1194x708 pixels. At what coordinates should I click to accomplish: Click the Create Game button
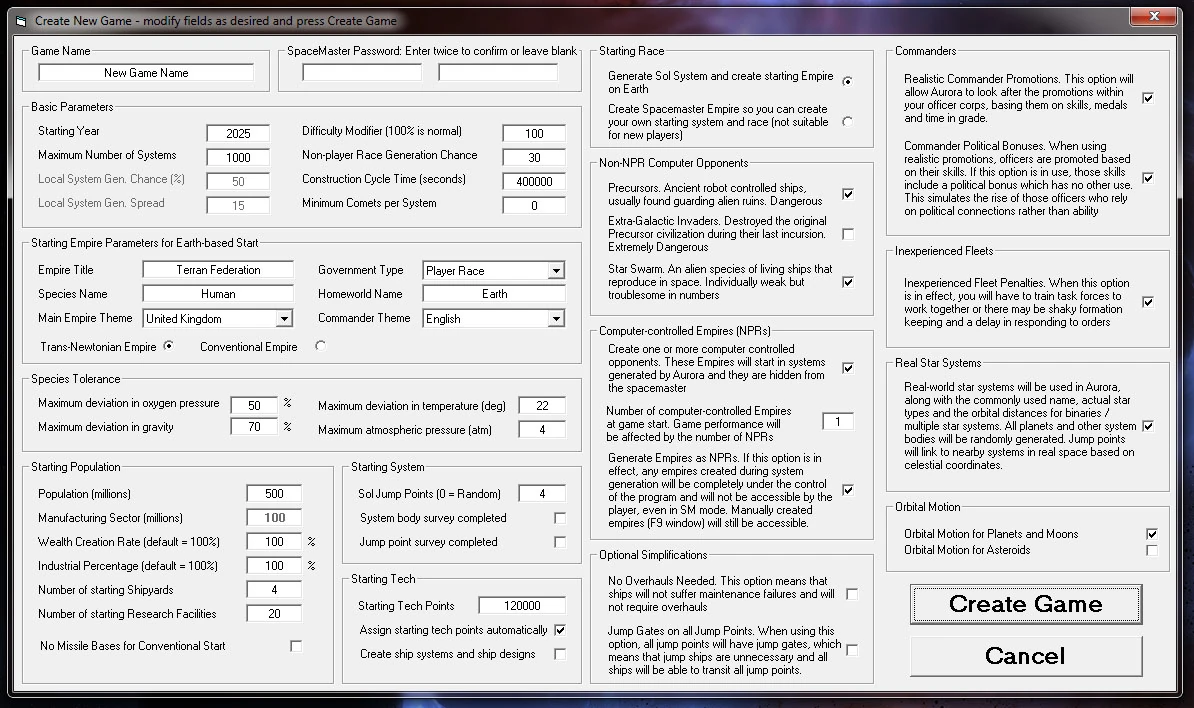(1026, 604)
